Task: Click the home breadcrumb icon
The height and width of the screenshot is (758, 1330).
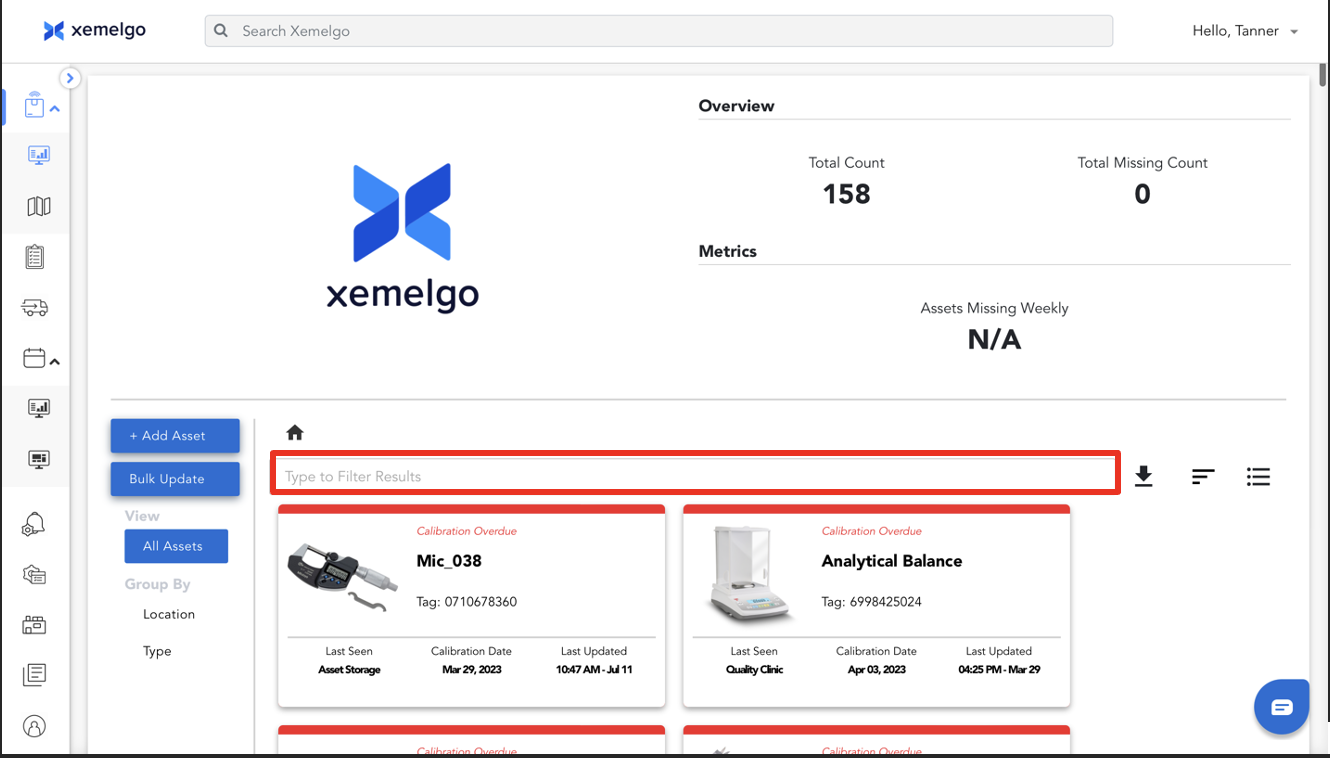Action: pyautogui.click(x=294, y=433)
